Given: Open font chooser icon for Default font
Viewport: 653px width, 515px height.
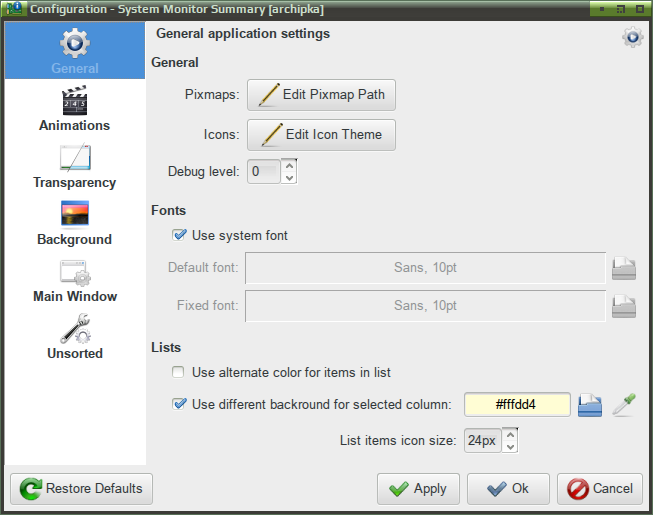Looking at the screenshot, I should [623, 268].
